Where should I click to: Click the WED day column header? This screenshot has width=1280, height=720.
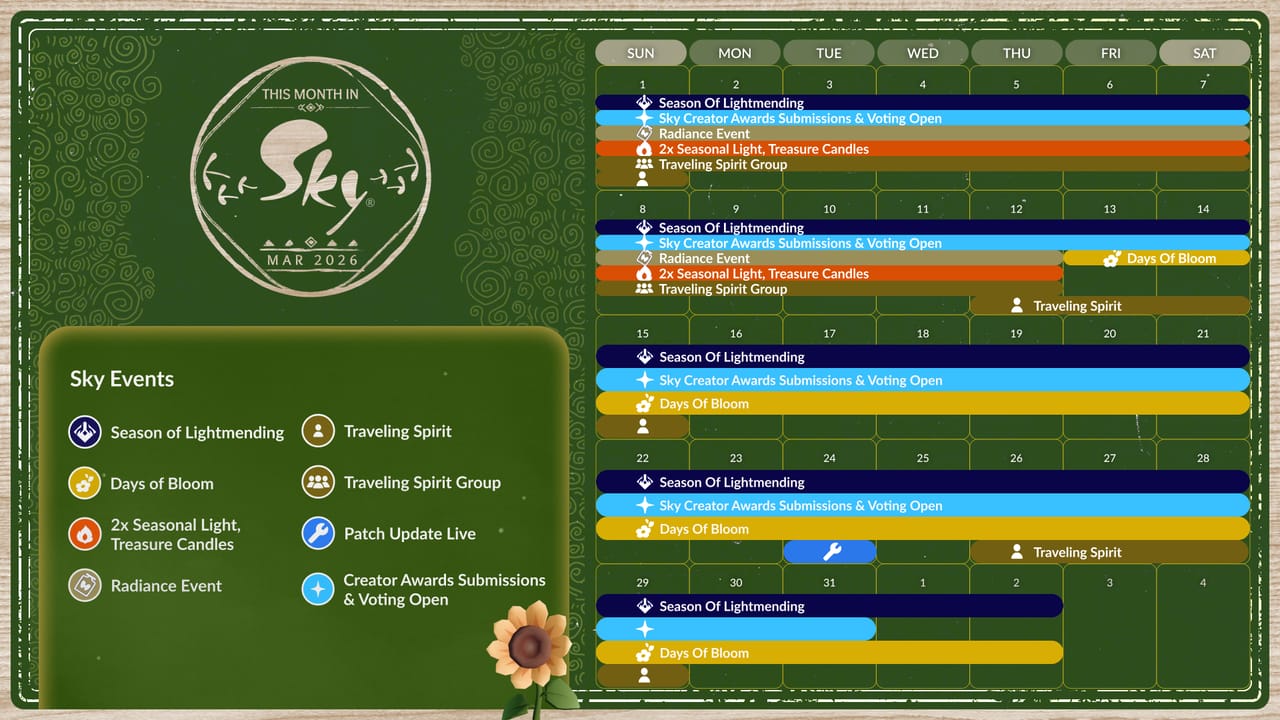click(x=922, y=53)
